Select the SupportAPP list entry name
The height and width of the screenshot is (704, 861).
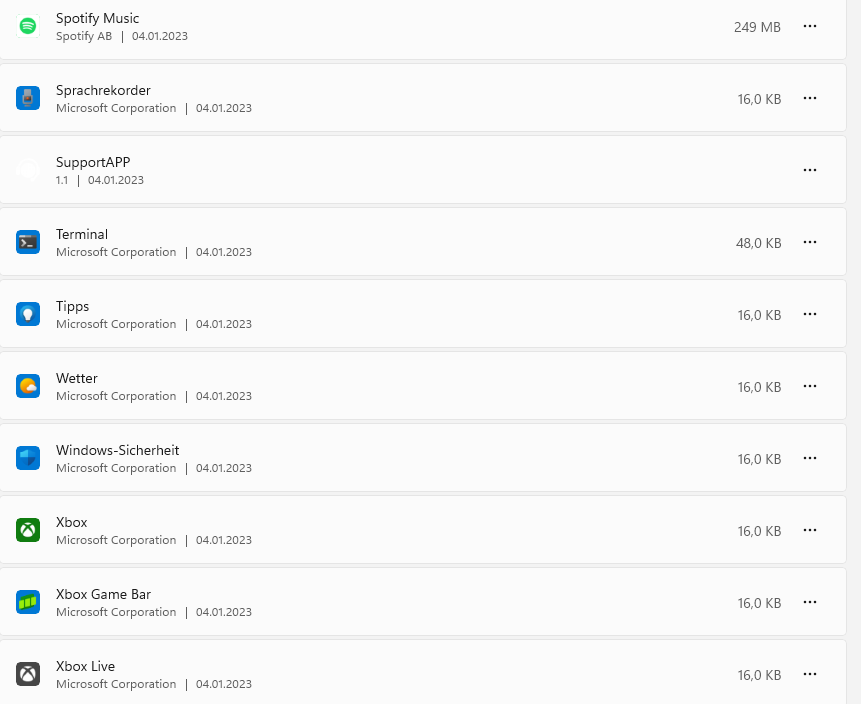(93, 162)
